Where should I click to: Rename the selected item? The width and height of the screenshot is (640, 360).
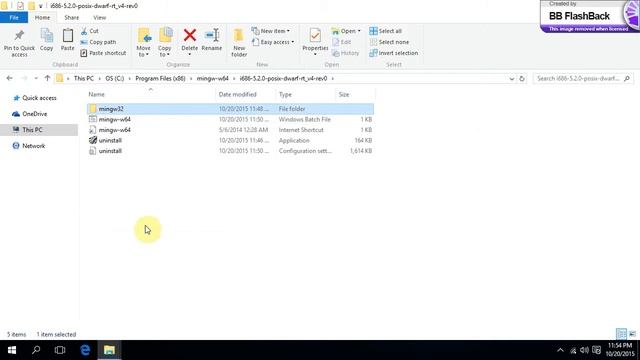pyautogui.click(x=212, y=40)
